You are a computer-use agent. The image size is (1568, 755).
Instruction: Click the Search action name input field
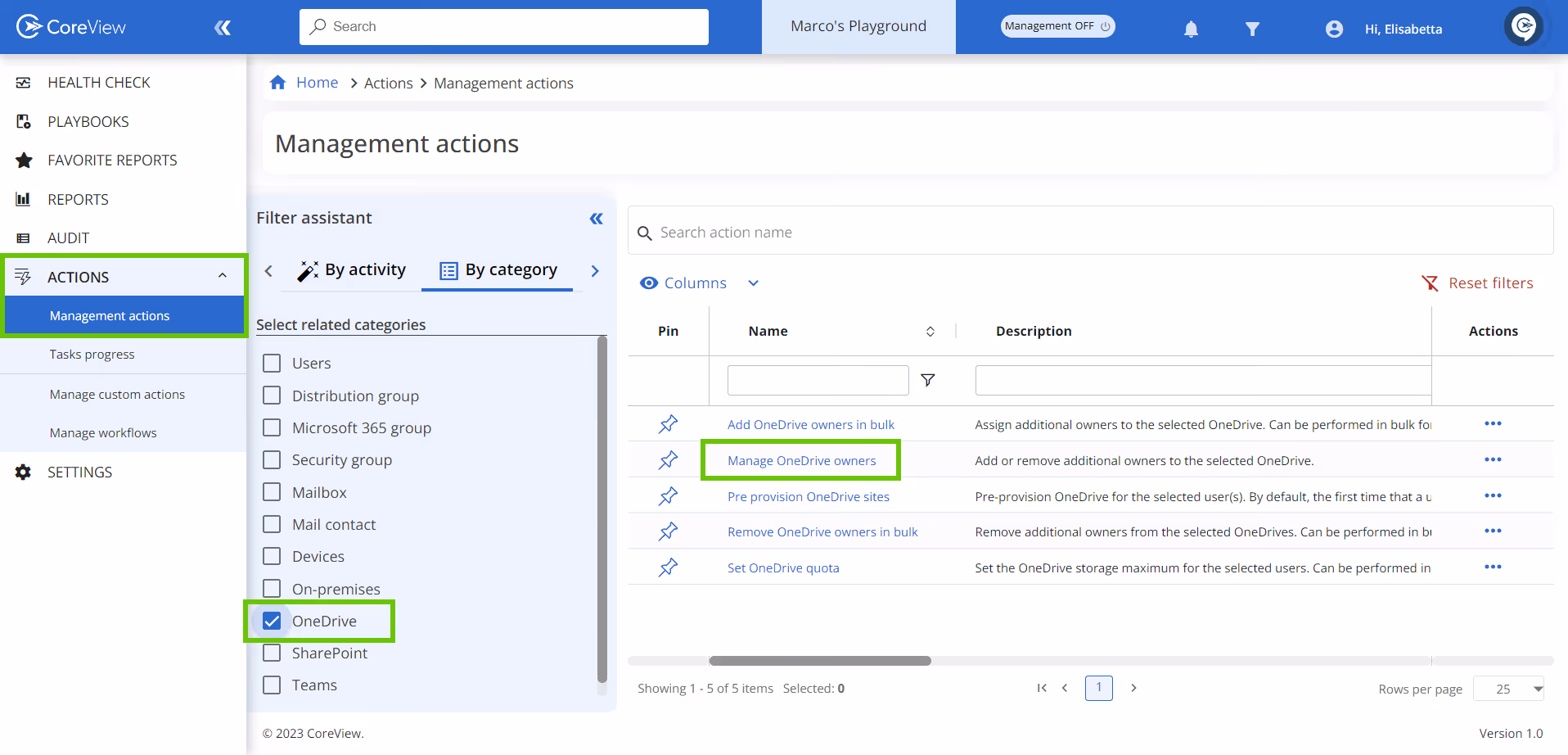(900, 232)
